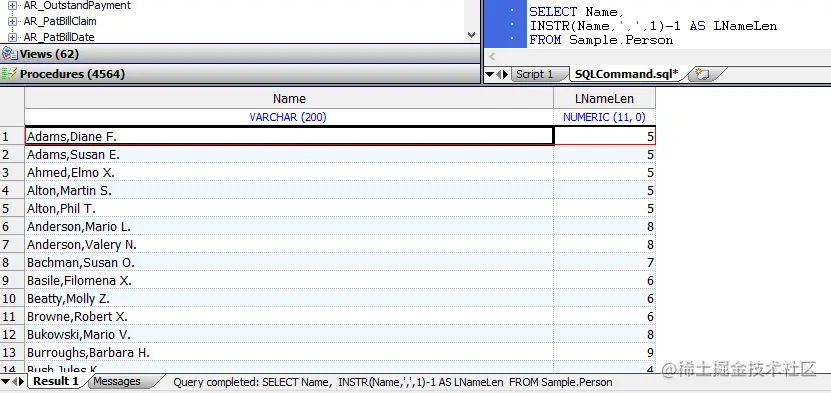
Task: Click row header number 13
Action: [x=12, y=353]
